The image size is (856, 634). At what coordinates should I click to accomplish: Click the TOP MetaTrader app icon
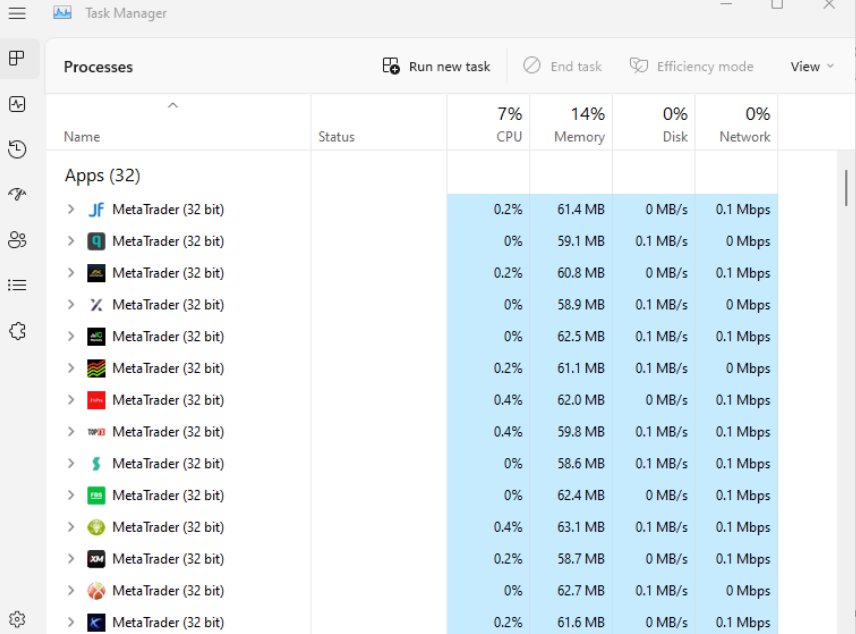[x=96, y=432]
